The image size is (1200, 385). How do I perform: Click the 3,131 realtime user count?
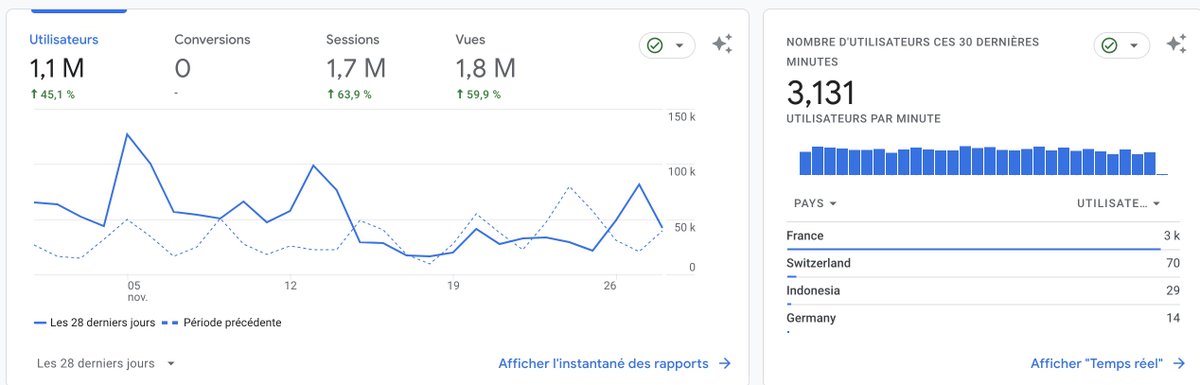pos(821,93)
